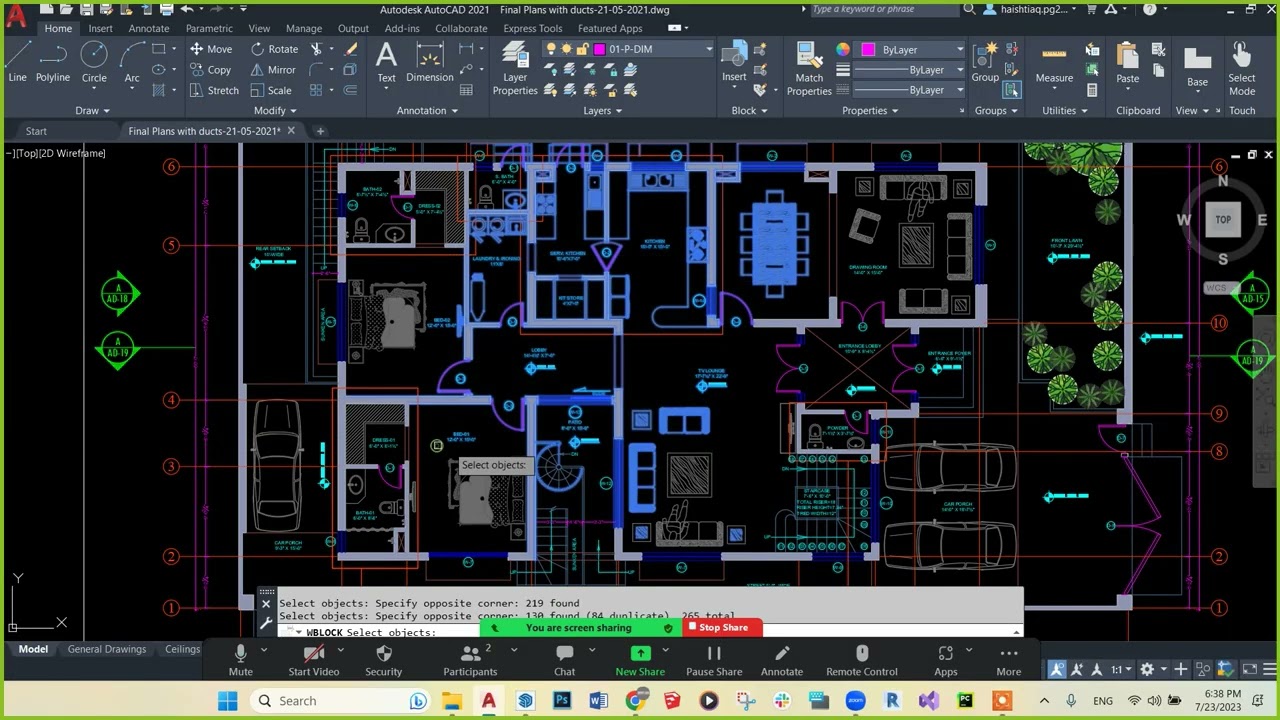
Task: Choose the Stretch command
Action: [x=214, y=90]
